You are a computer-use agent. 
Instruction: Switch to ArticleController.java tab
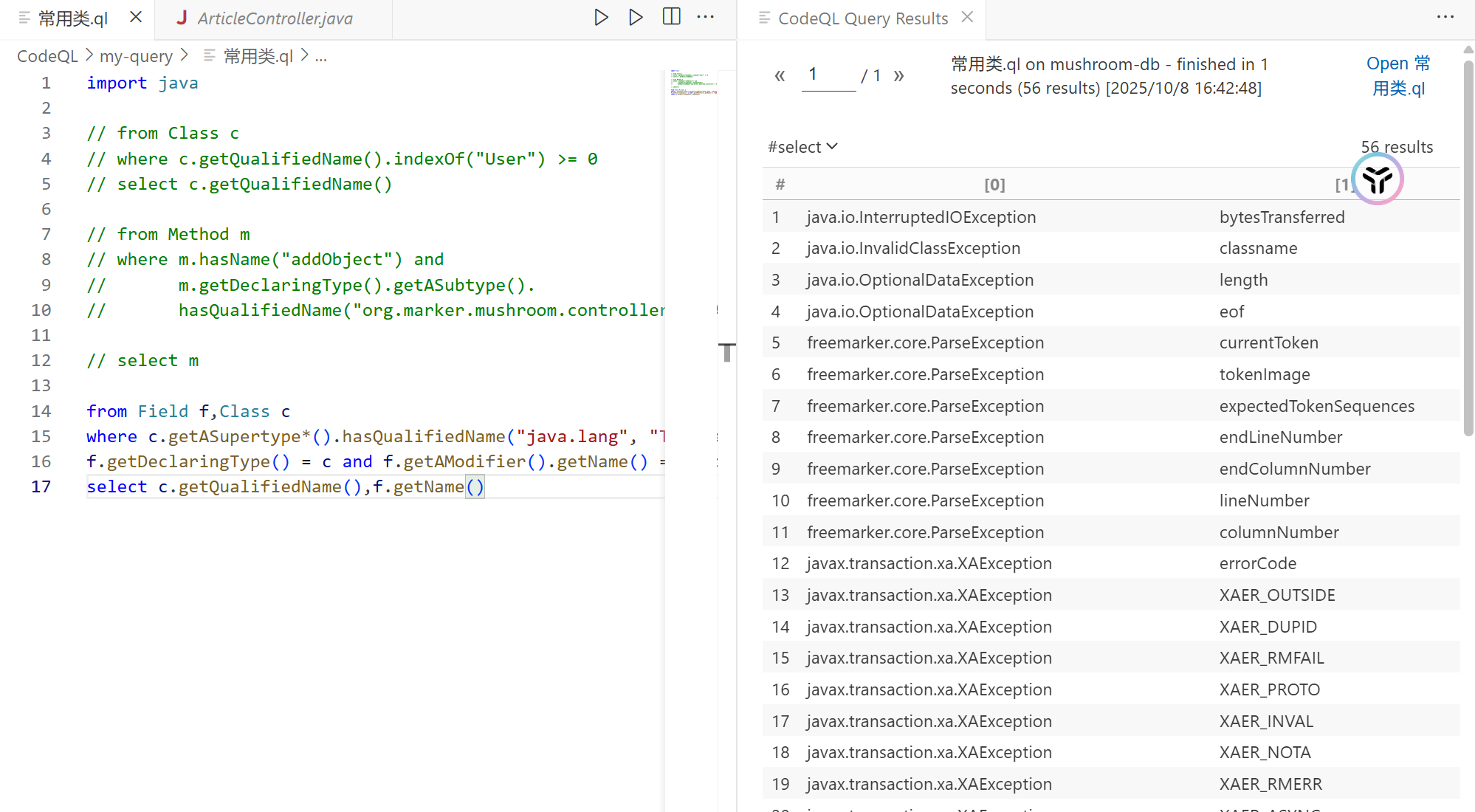click(275, 18)
